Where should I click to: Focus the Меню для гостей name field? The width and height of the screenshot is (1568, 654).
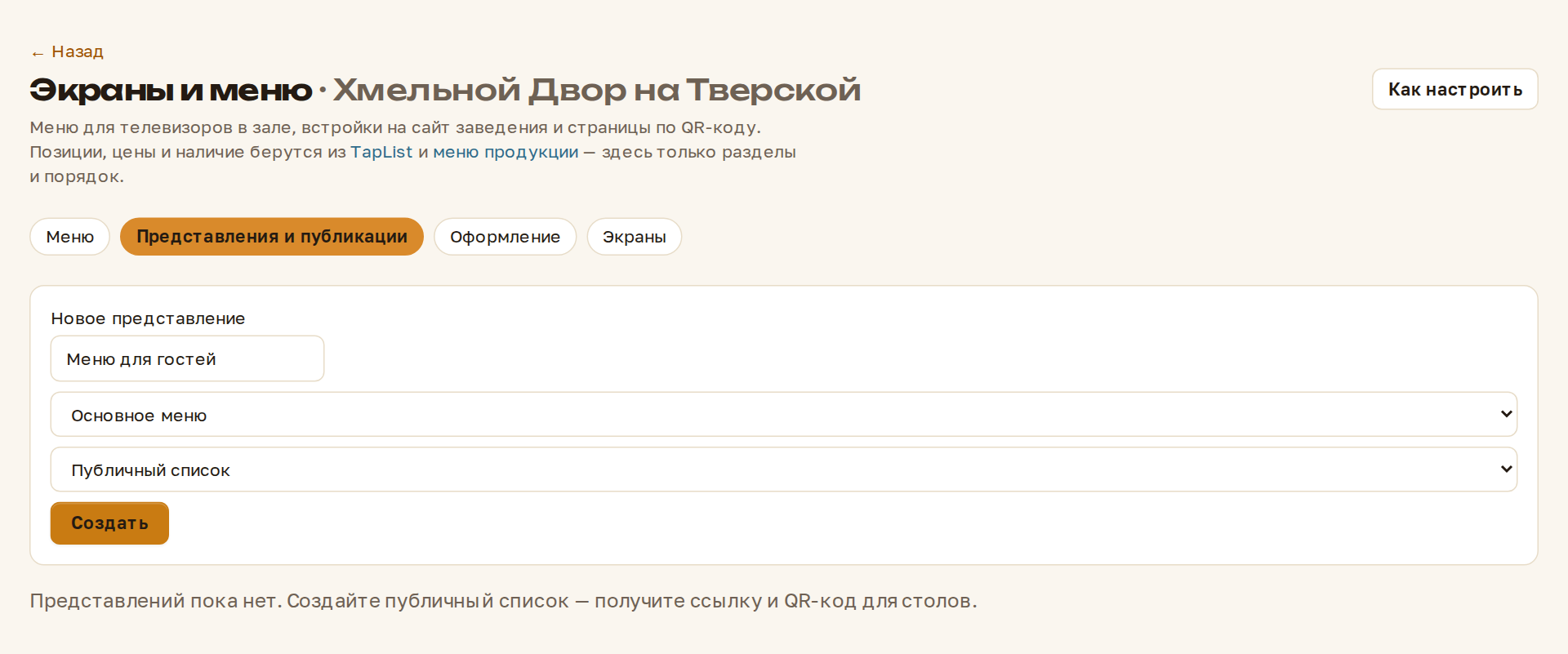(187, 358)
